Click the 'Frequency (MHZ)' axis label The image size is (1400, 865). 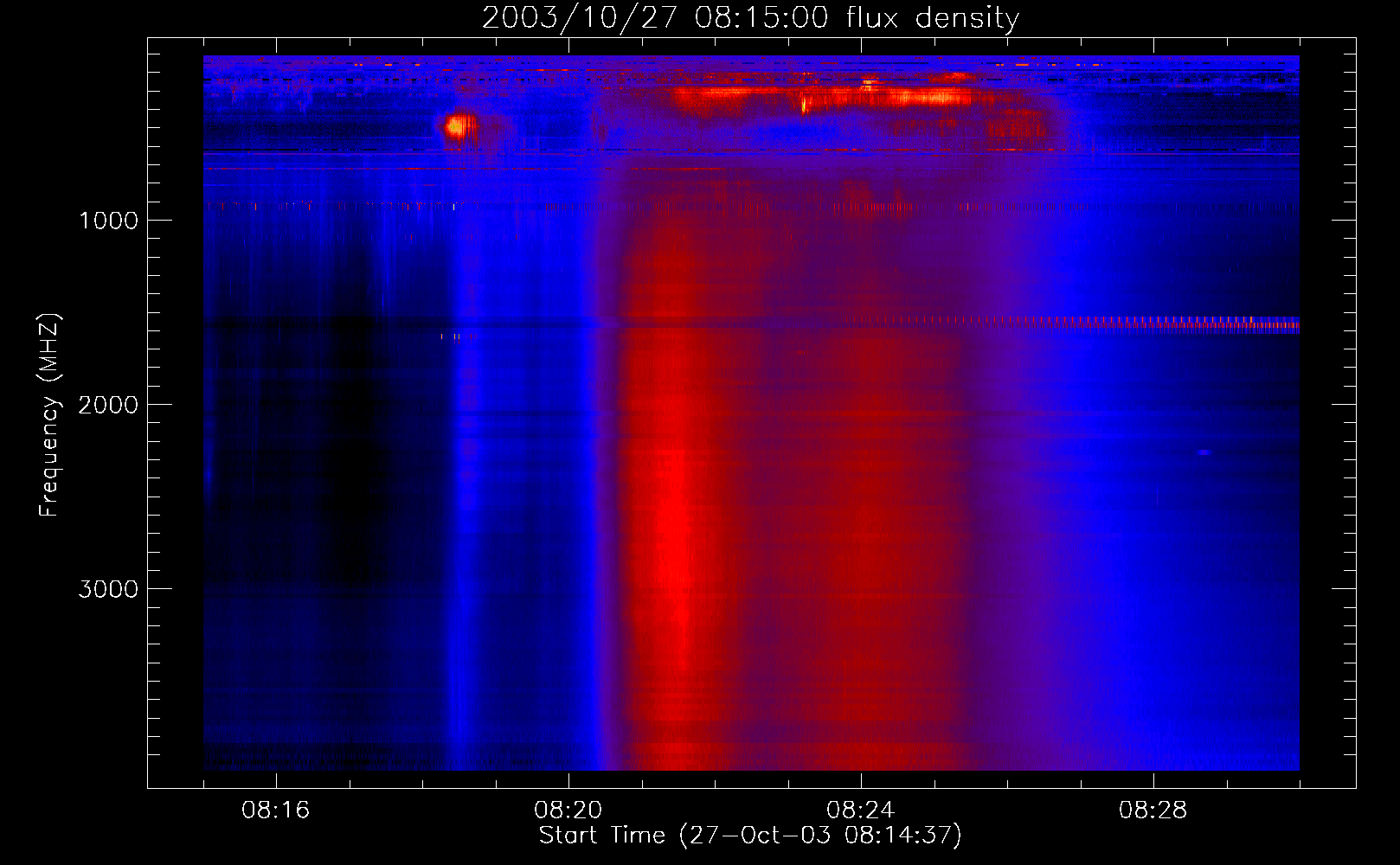(x=49, y=415)
